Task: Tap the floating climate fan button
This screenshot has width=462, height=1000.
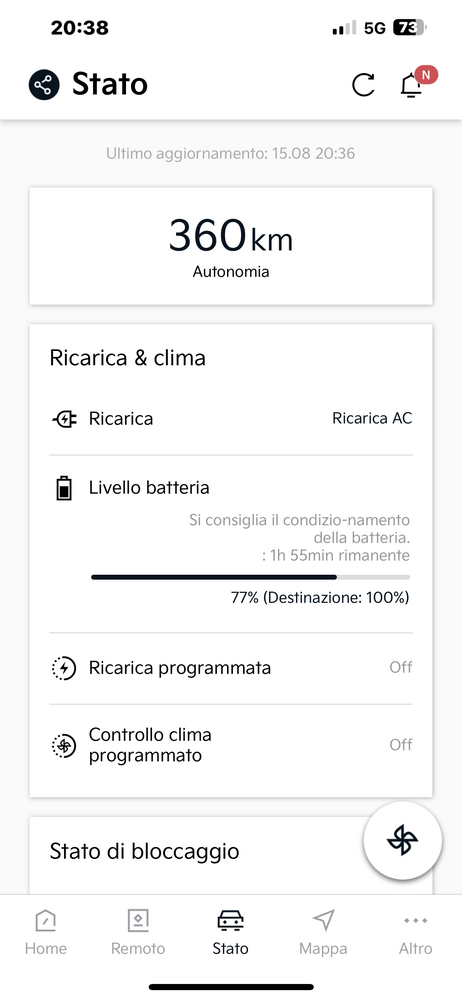Action: pyautogui.click(x=403, y=841)
